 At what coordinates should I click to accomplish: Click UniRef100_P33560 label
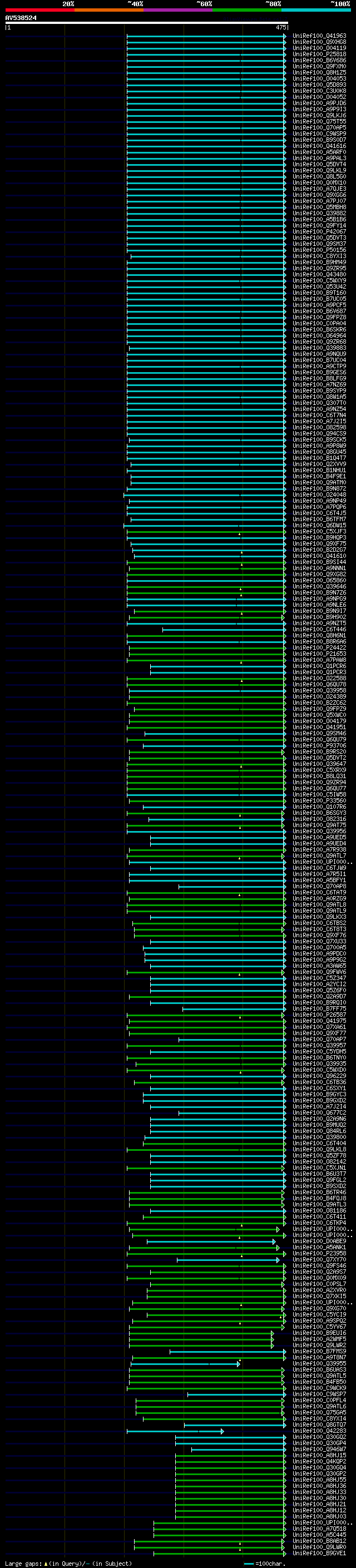(x=319, y=801)
